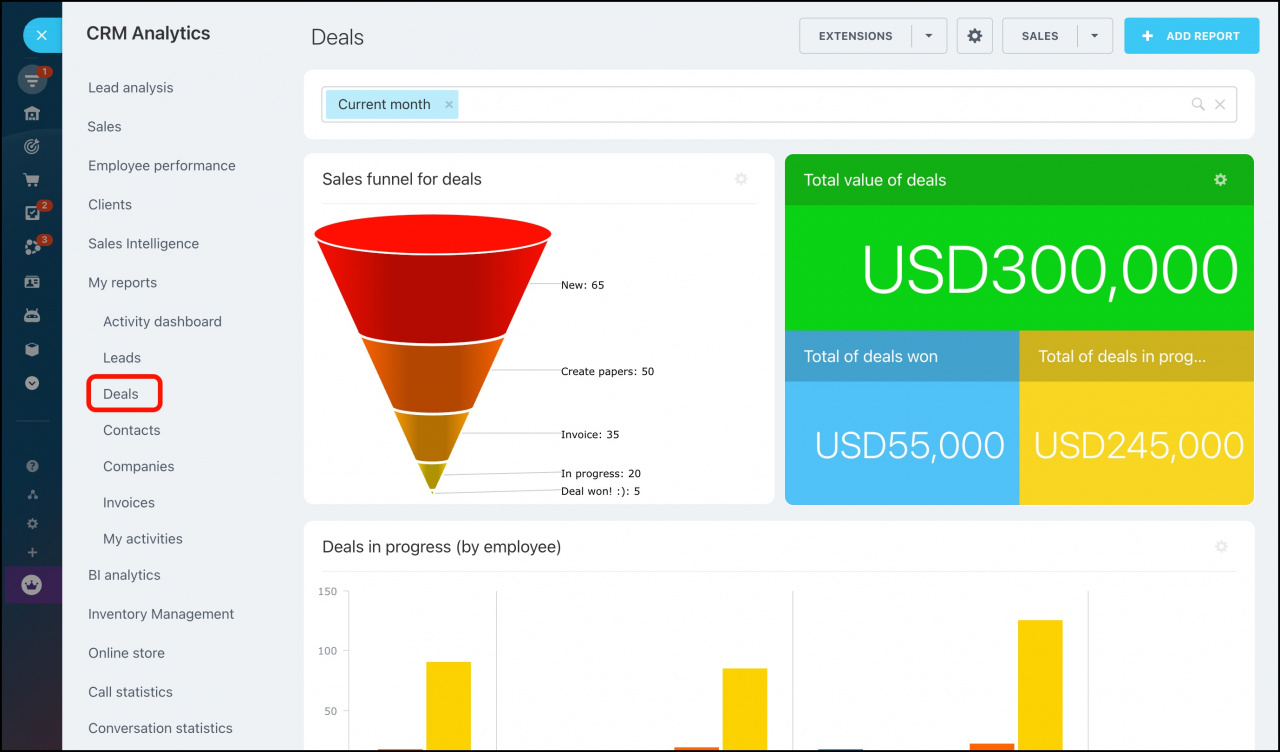The height and width of the screenshot is (752, 1280).
Task: Open Sales Intelligence section
Action: pos(143,244)
